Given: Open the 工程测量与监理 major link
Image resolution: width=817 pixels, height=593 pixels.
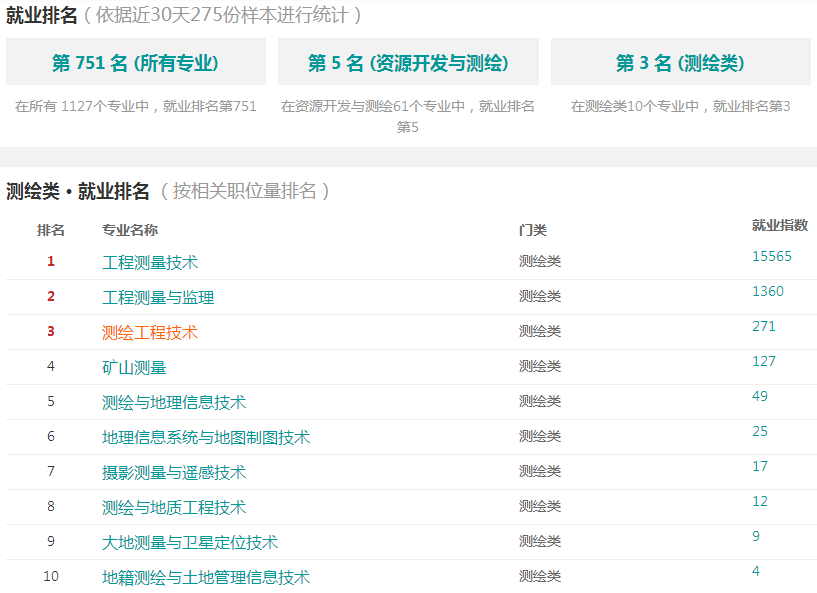Looking at the screenshot, I should point(158,298).
